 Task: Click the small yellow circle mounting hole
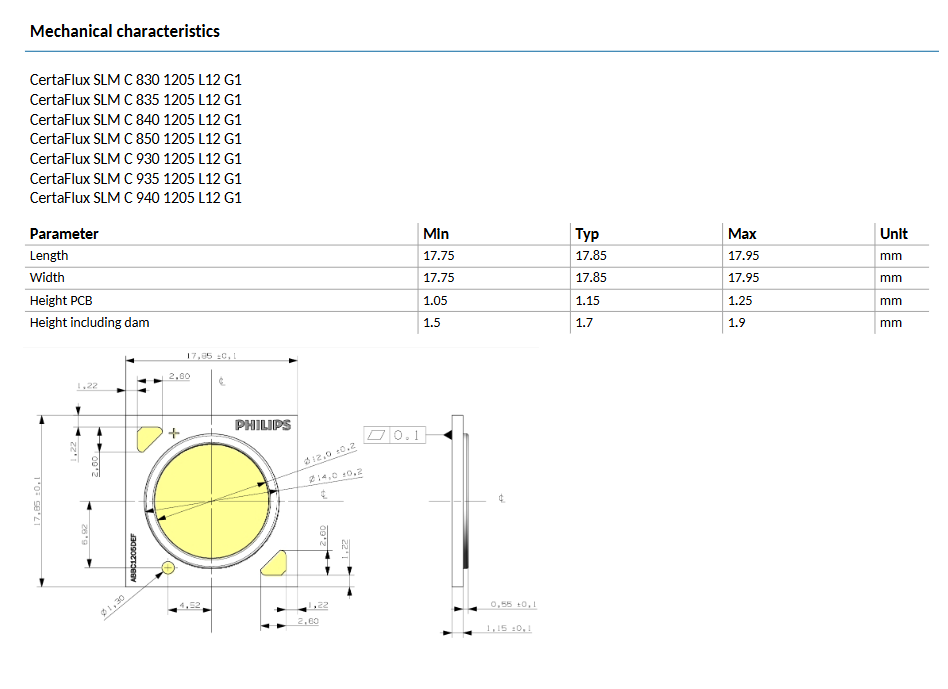[x=168, y=568]
